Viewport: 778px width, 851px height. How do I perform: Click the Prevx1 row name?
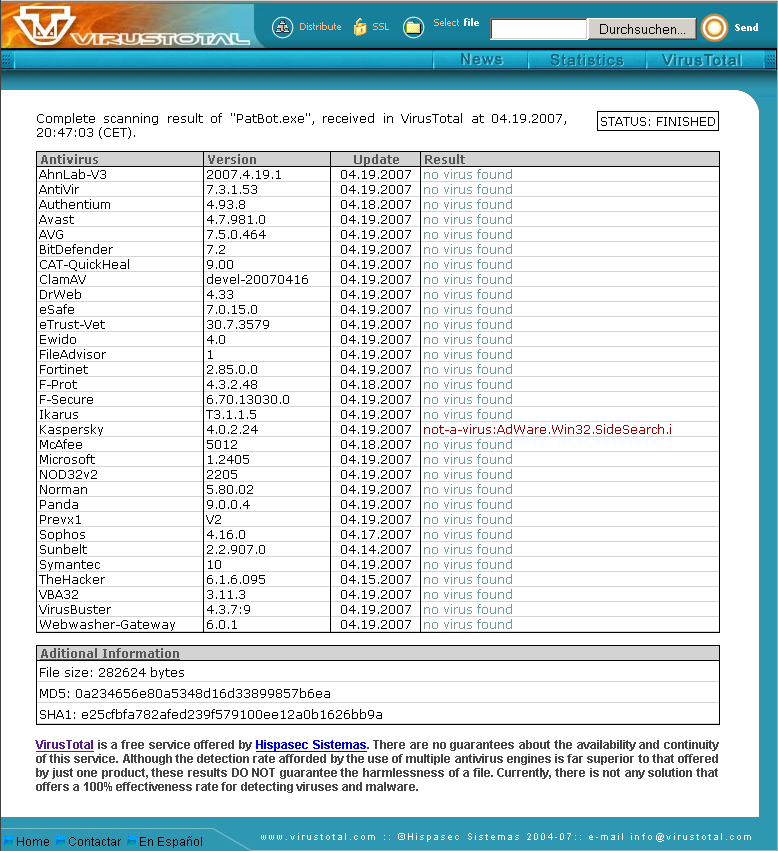tap(60, 519)
